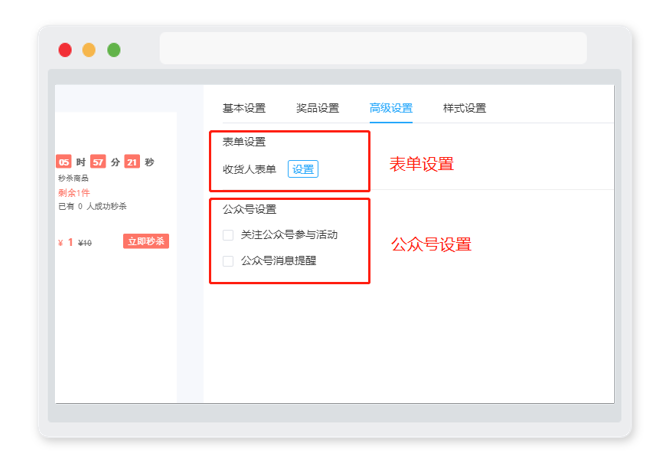The width and height of the screenshot is (670, 460).
Task: Click the 已有 0 人成功秒杀 text
Action: [92, 206]
